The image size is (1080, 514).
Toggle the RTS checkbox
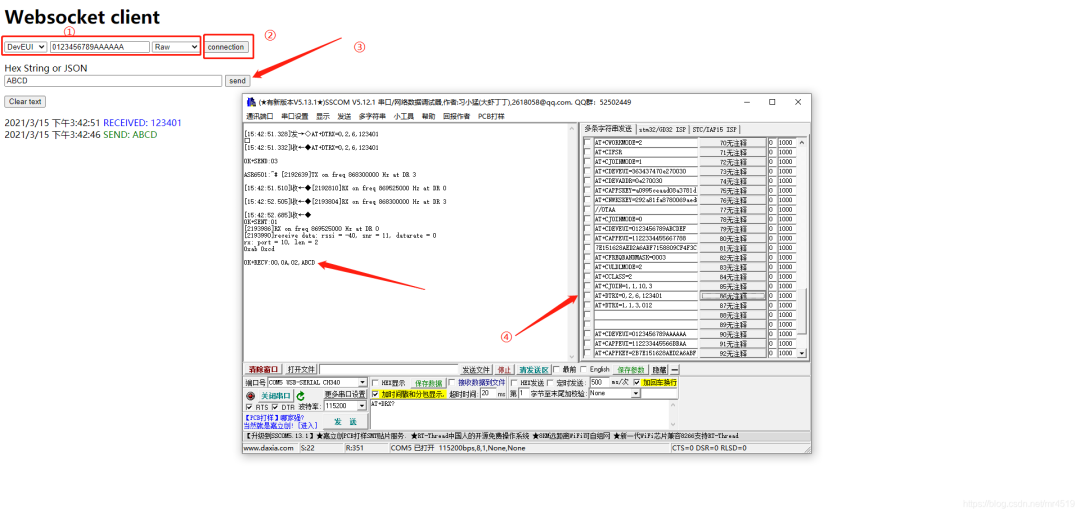(250, 407)
